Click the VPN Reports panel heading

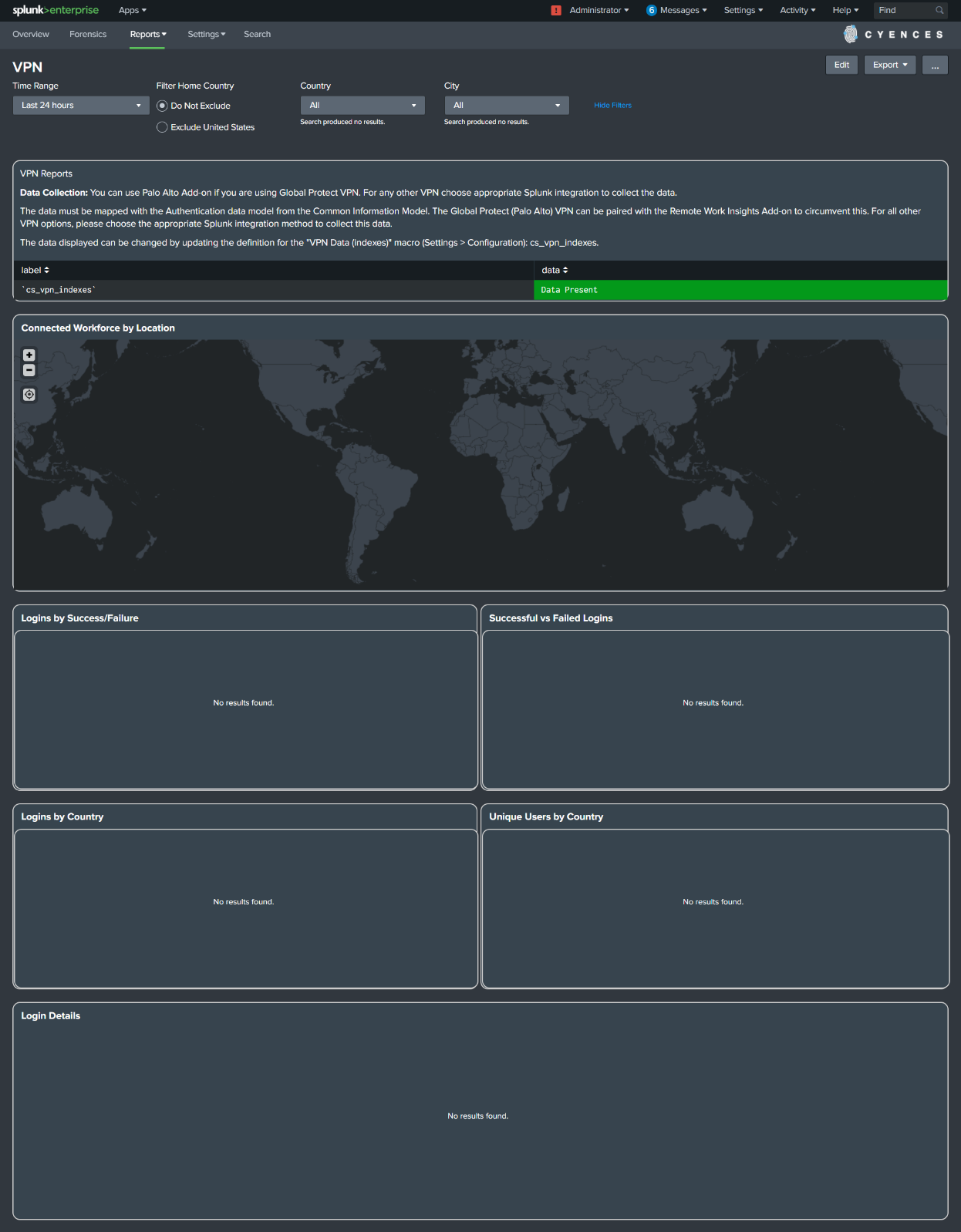point(46,173)
